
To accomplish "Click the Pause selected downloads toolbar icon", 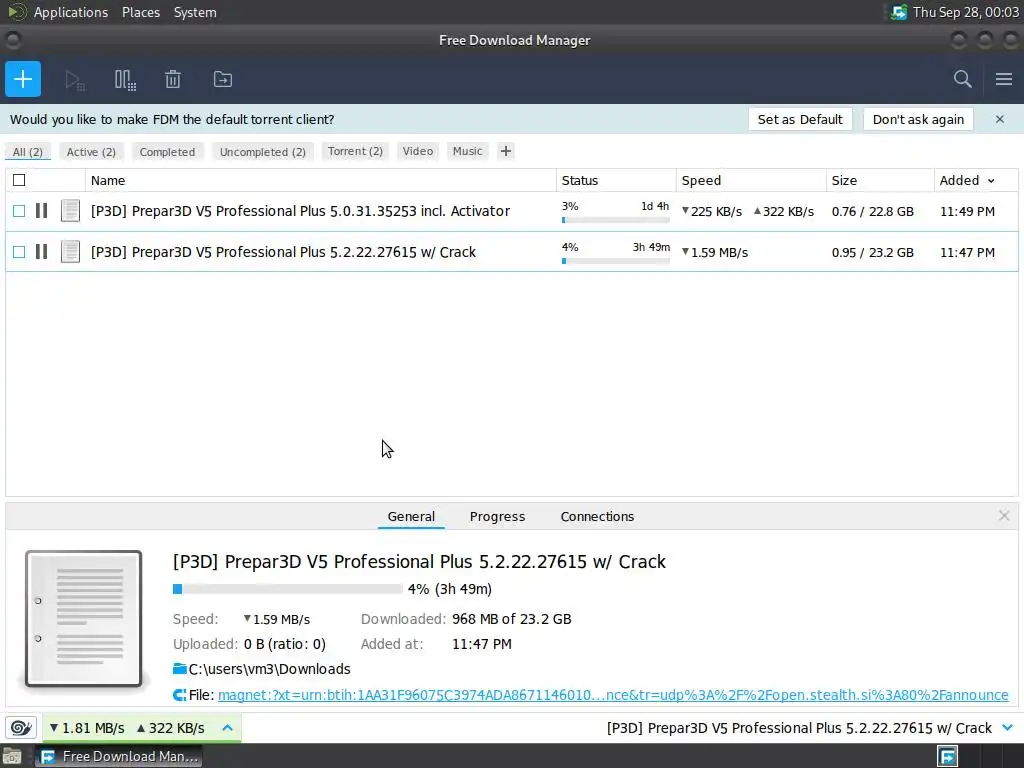I will tap(125, 80).
